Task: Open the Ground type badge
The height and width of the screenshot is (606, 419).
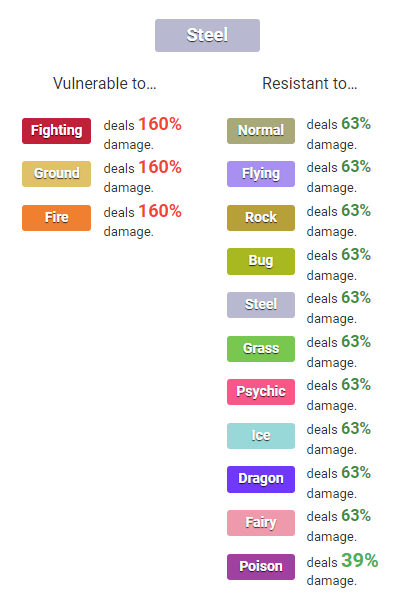Action: 56,174
